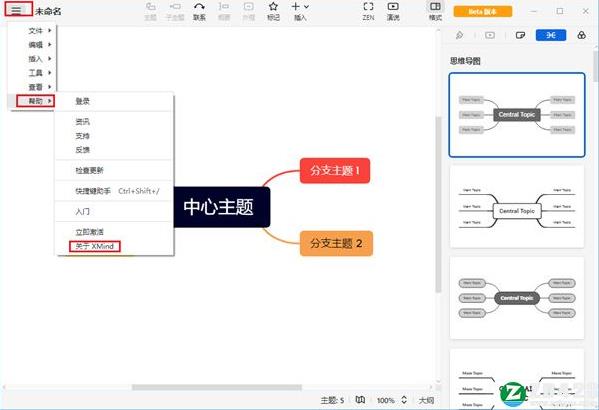
Task: Click the 思维导图 section heading
Action: pos(465,61)
